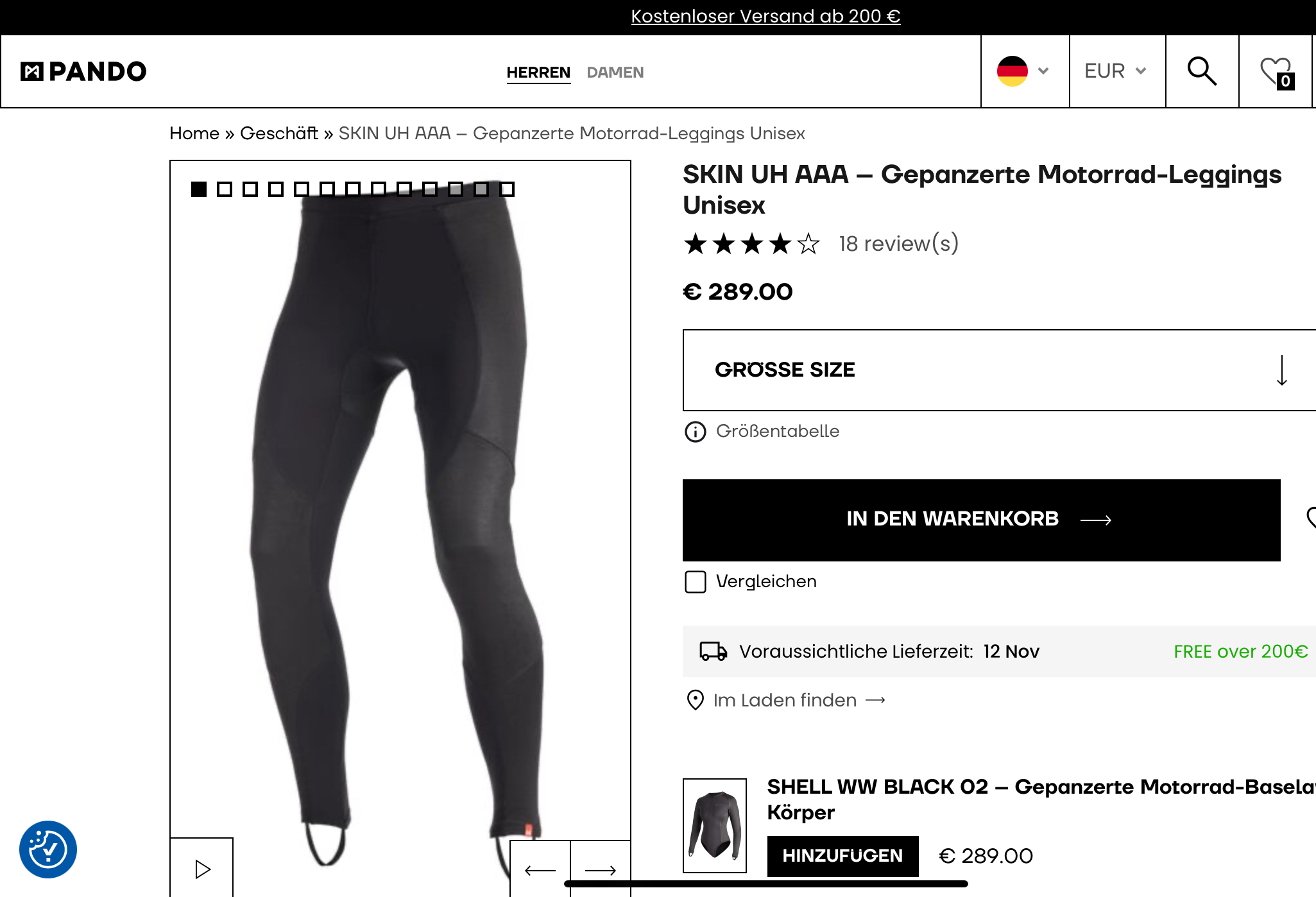The image size is (1316, 897).
Task: Click the HINZUFÜGEN button
Action: (842, 856)
